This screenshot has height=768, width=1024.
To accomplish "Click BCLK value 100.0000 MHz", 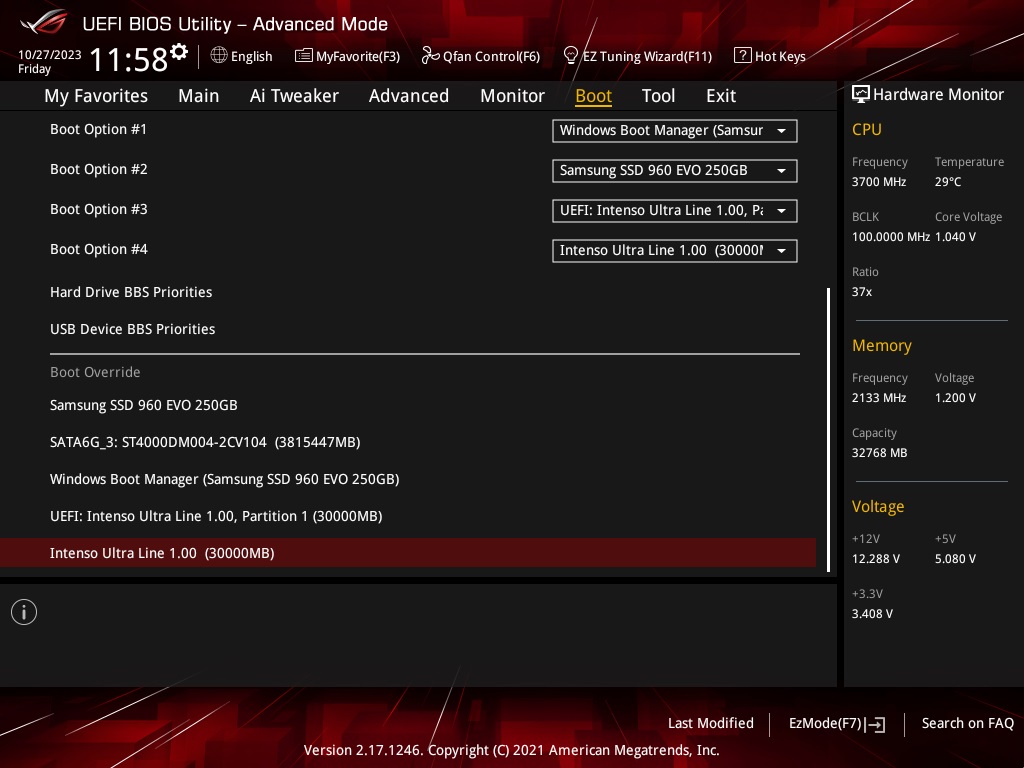I will tap(891, 236).
